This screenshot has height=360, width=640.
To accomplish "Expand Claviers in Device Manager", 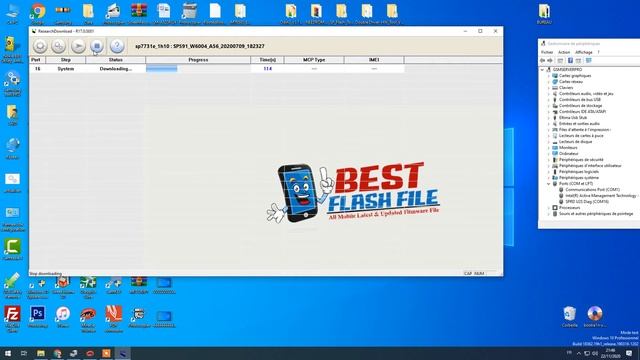I will coord(549,88).
